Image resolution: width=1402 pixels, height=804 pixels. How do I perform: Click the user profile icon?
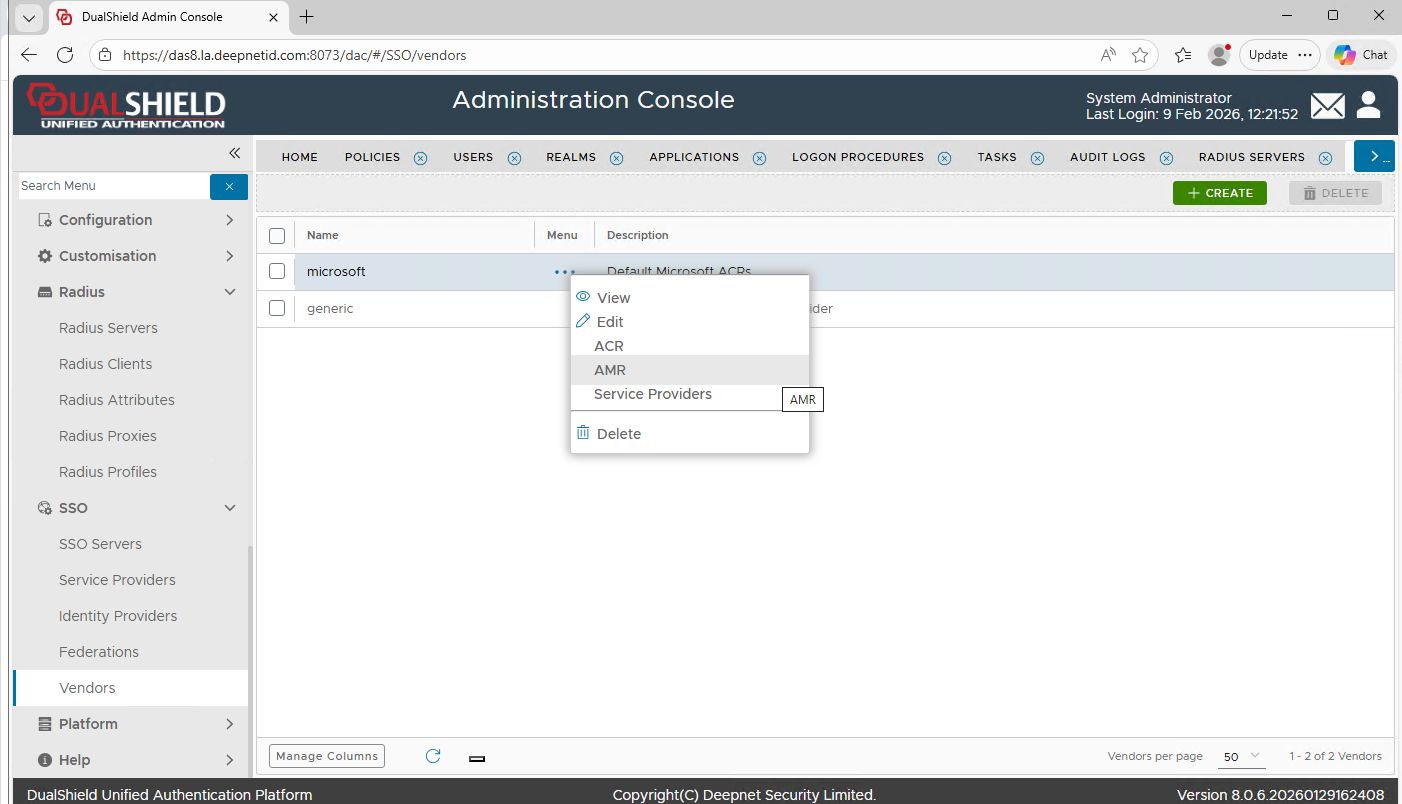click(1368, 105)
